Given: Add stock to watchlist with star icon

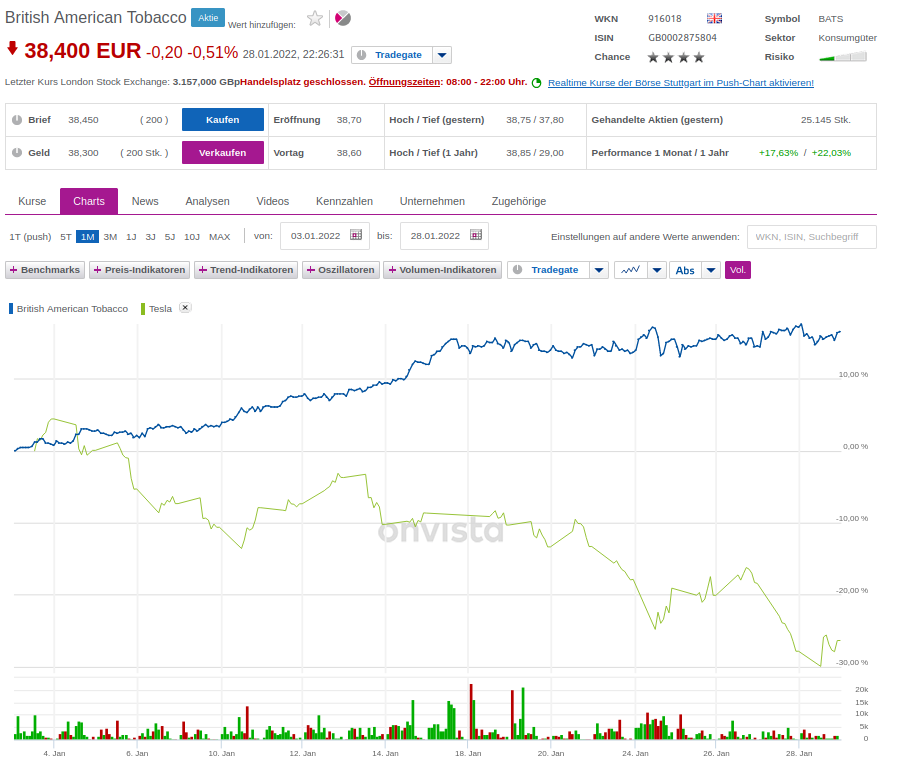Looking at the screenshot, I should 315,18.
